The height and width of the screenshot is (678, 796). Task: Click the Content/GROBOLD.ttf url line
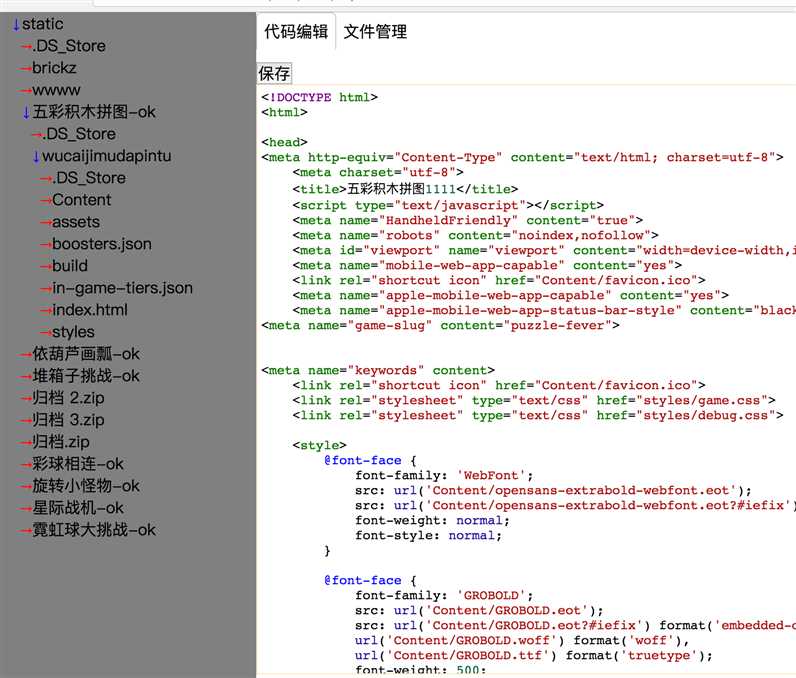click(x=534, y=656)
